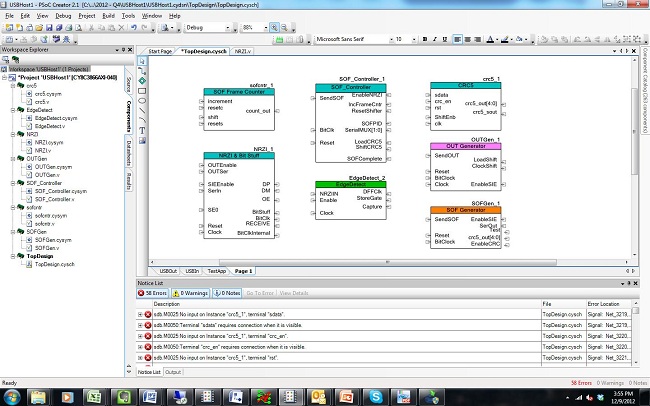Toggle Italic formatting
650x406 pixels.
434,39
